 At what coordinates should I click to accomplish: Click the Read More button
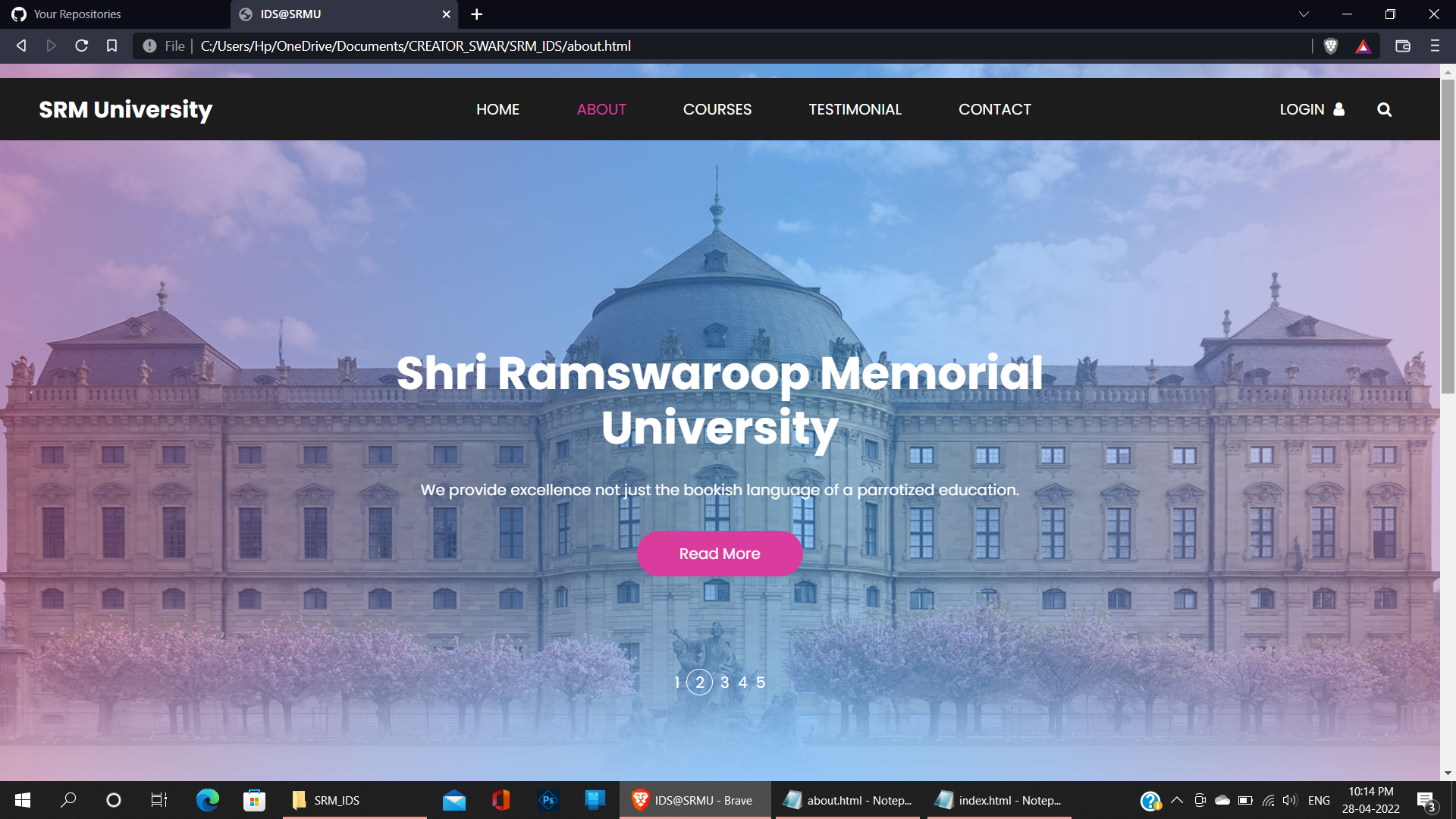click(720, 554)
